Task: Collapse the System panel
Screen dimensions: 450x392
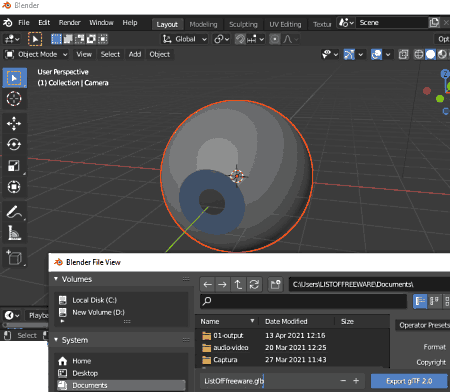Action: (56, 340)
